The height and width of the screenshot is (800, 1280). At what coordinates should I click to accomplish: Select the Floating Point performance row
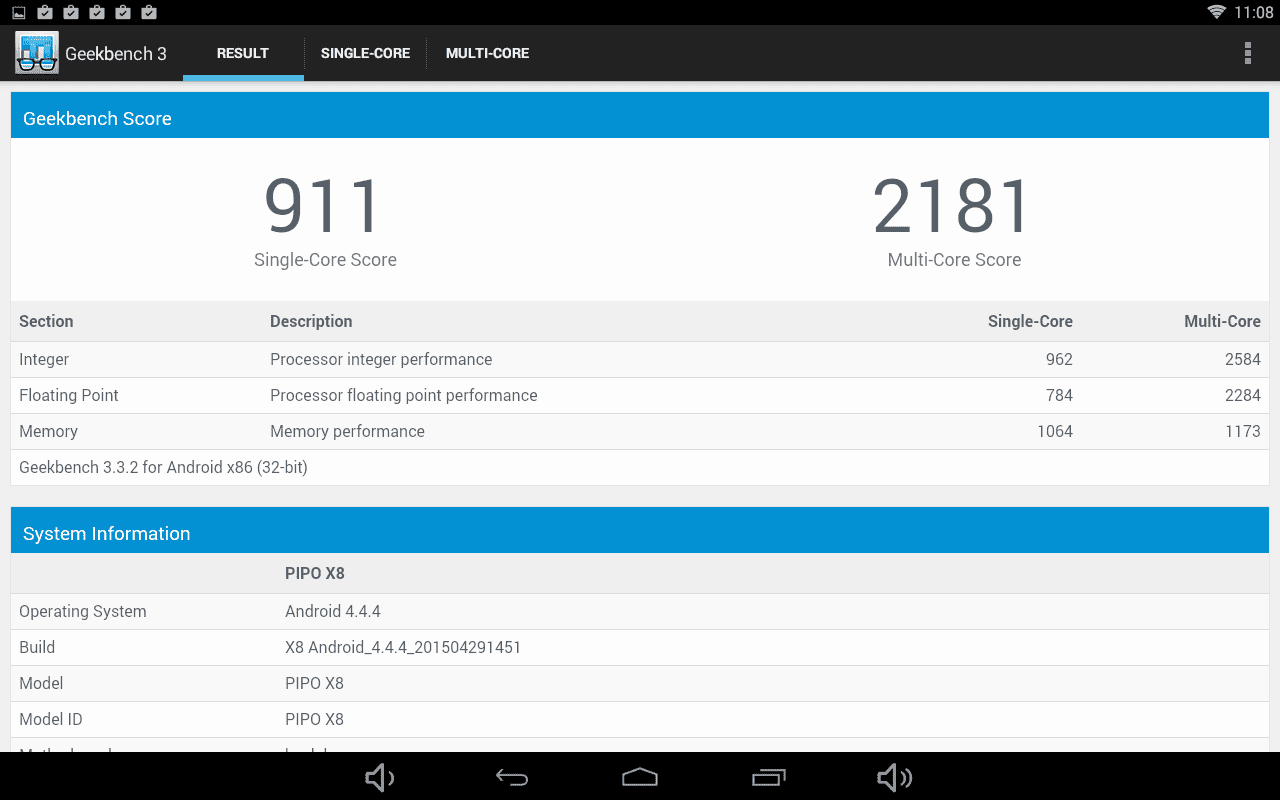(x=640, y=395)
